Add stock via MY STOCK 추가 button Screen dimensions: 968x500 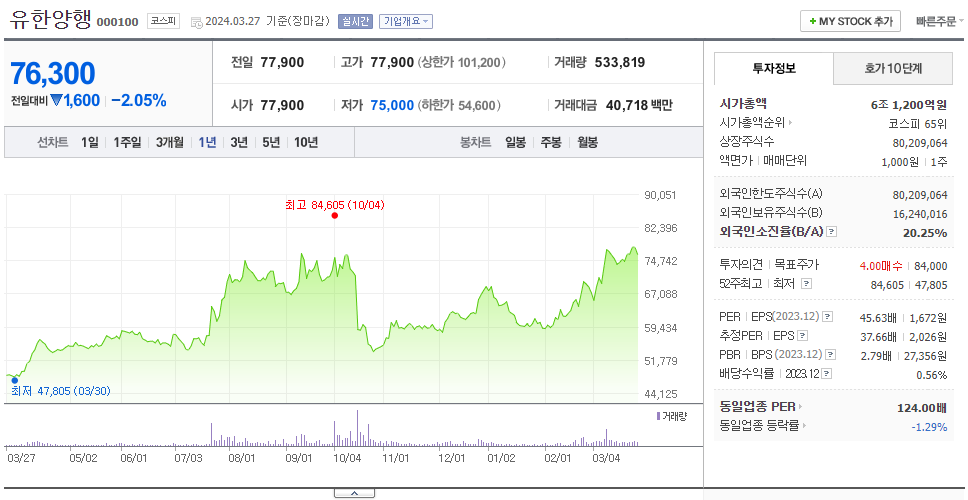pos(850,22)
